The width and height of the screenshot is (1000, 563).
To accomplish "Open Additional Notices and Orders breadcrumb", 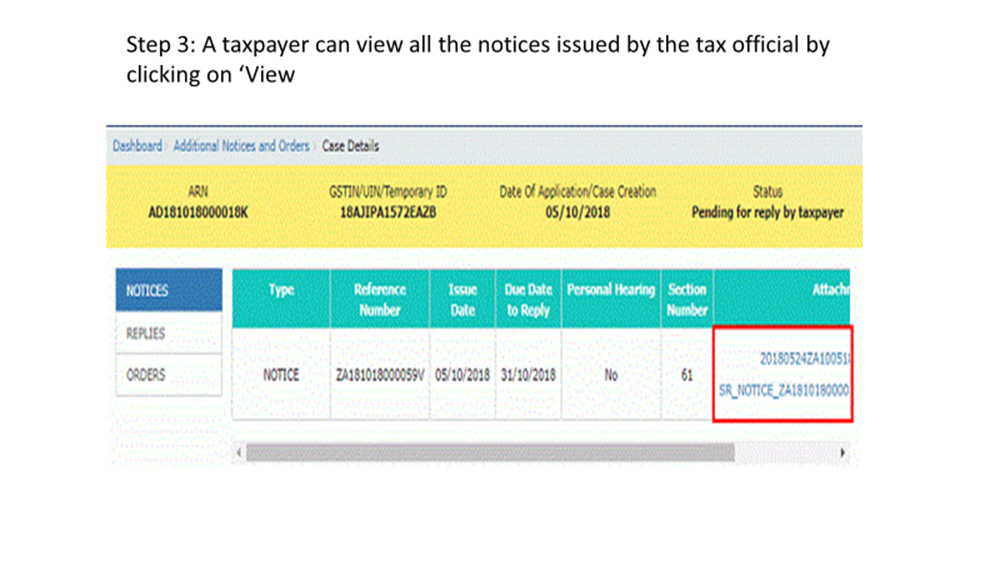I will click(x=241, y=146).
